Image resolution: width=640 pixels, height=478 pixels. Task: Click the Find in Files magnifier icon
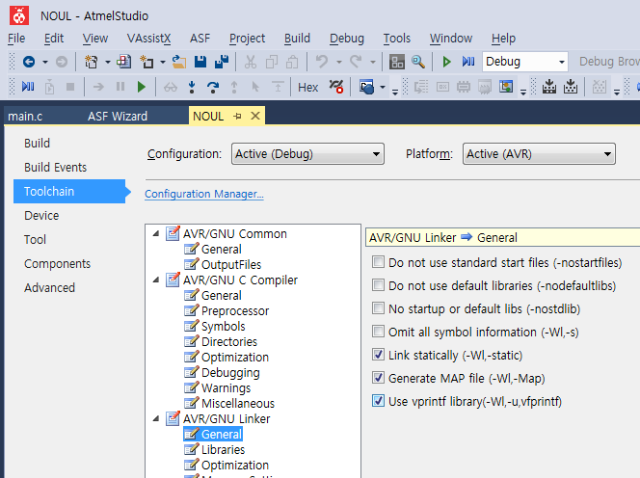pos(417,62)
